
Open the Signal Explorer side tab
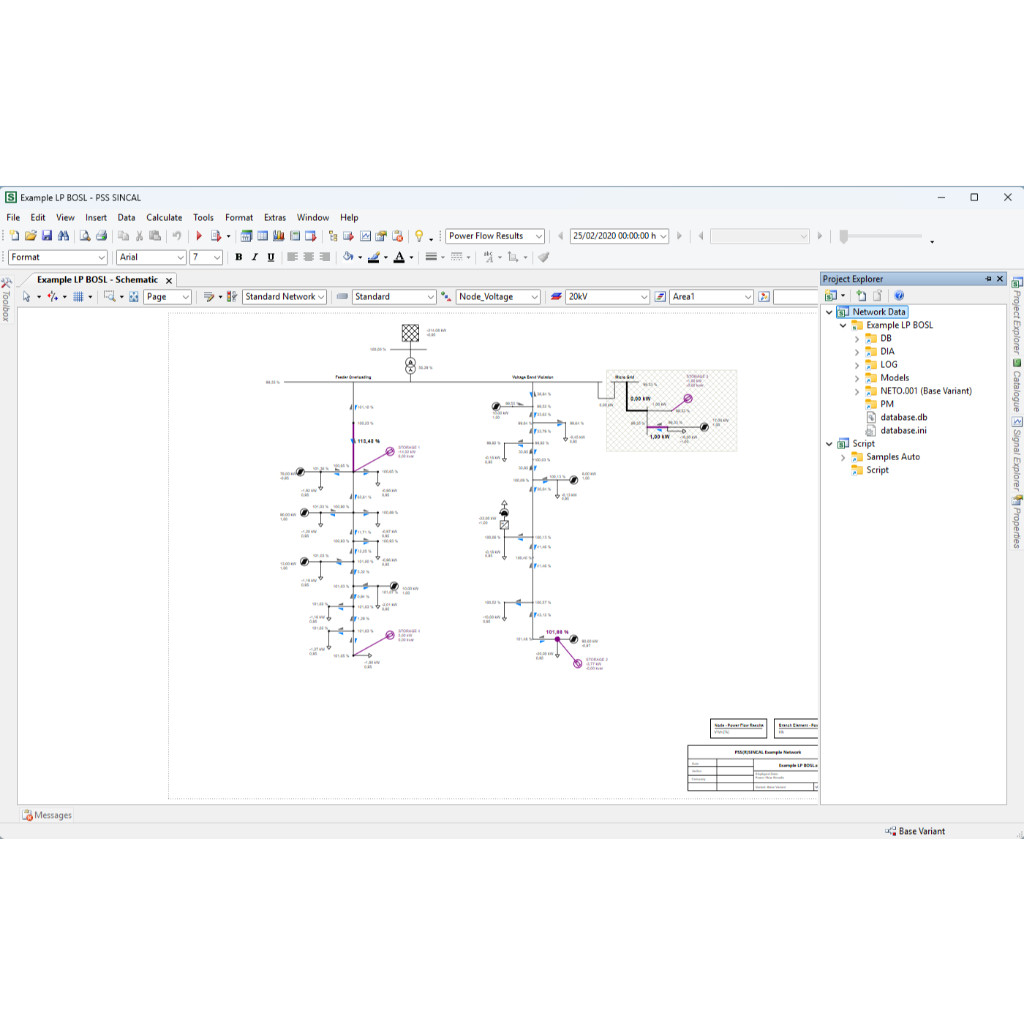[x=1017, y=455]
